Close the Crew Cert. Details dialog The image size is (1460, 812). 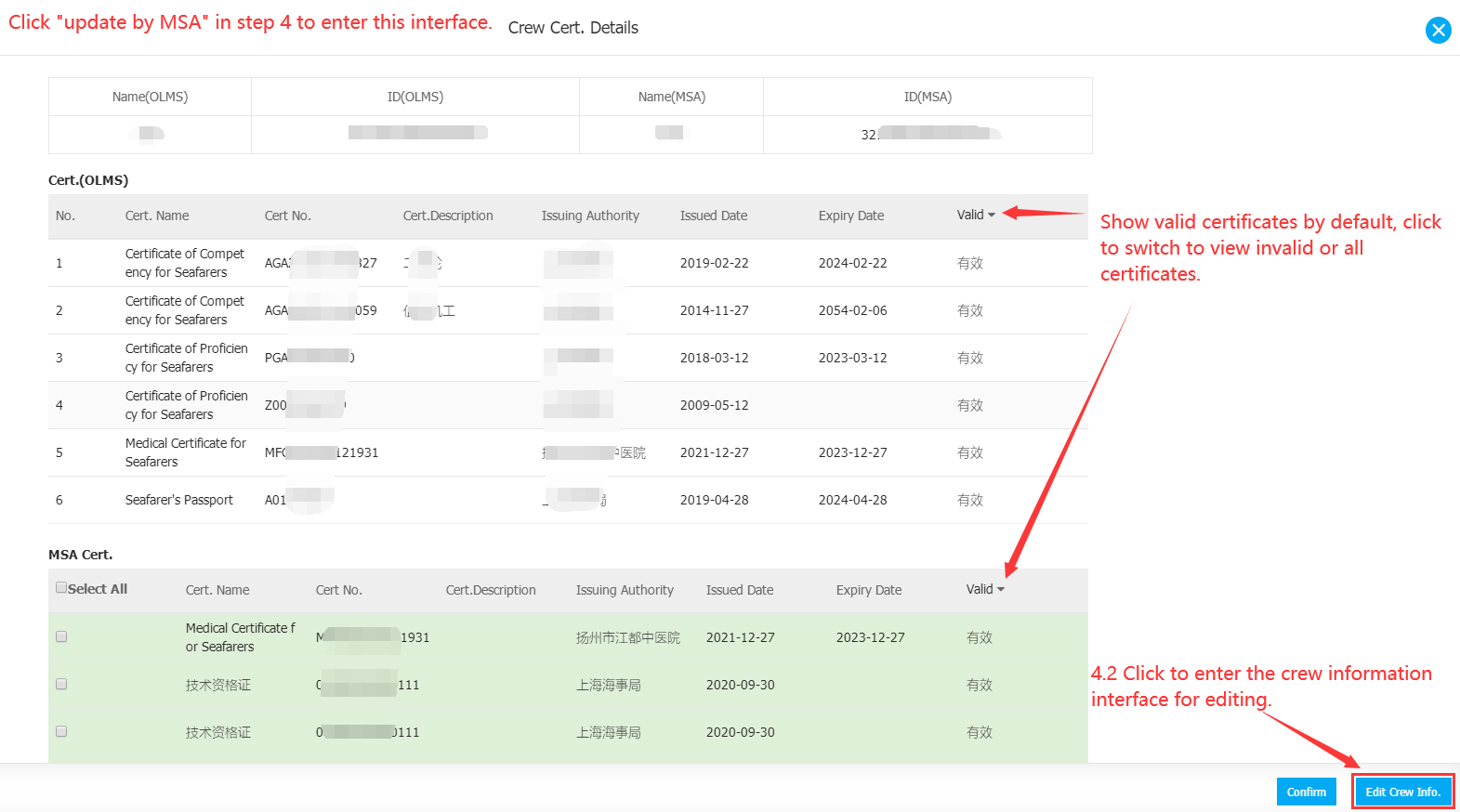pos(1438,31)
